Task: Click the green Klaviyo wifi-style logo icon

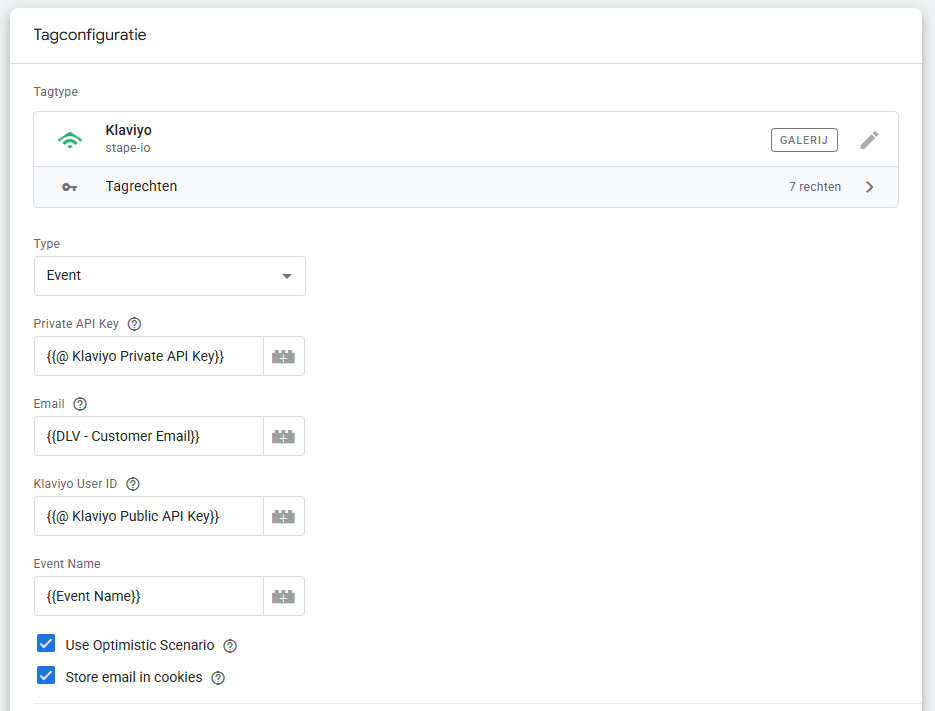Action: 70,140
